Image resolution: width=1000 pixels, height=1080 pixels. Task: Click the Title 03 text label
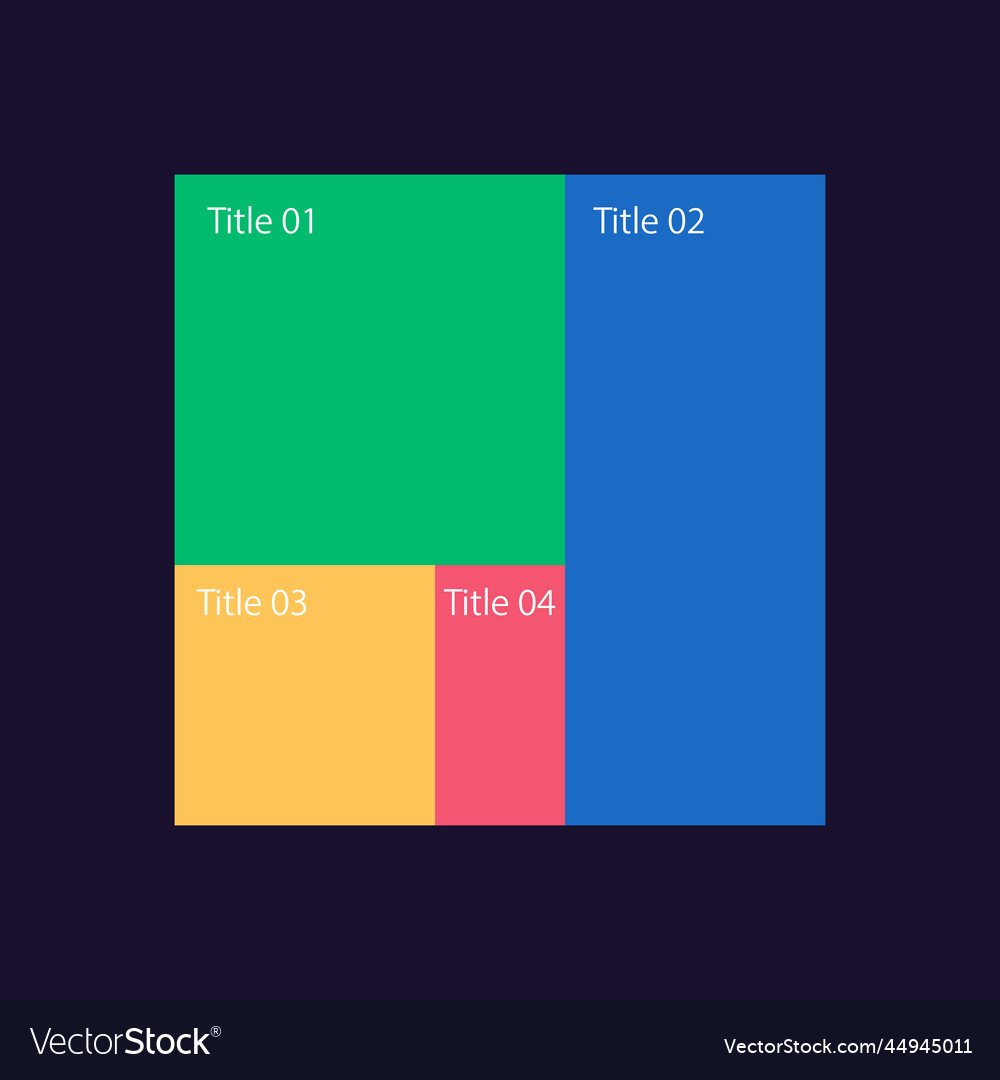252,603
